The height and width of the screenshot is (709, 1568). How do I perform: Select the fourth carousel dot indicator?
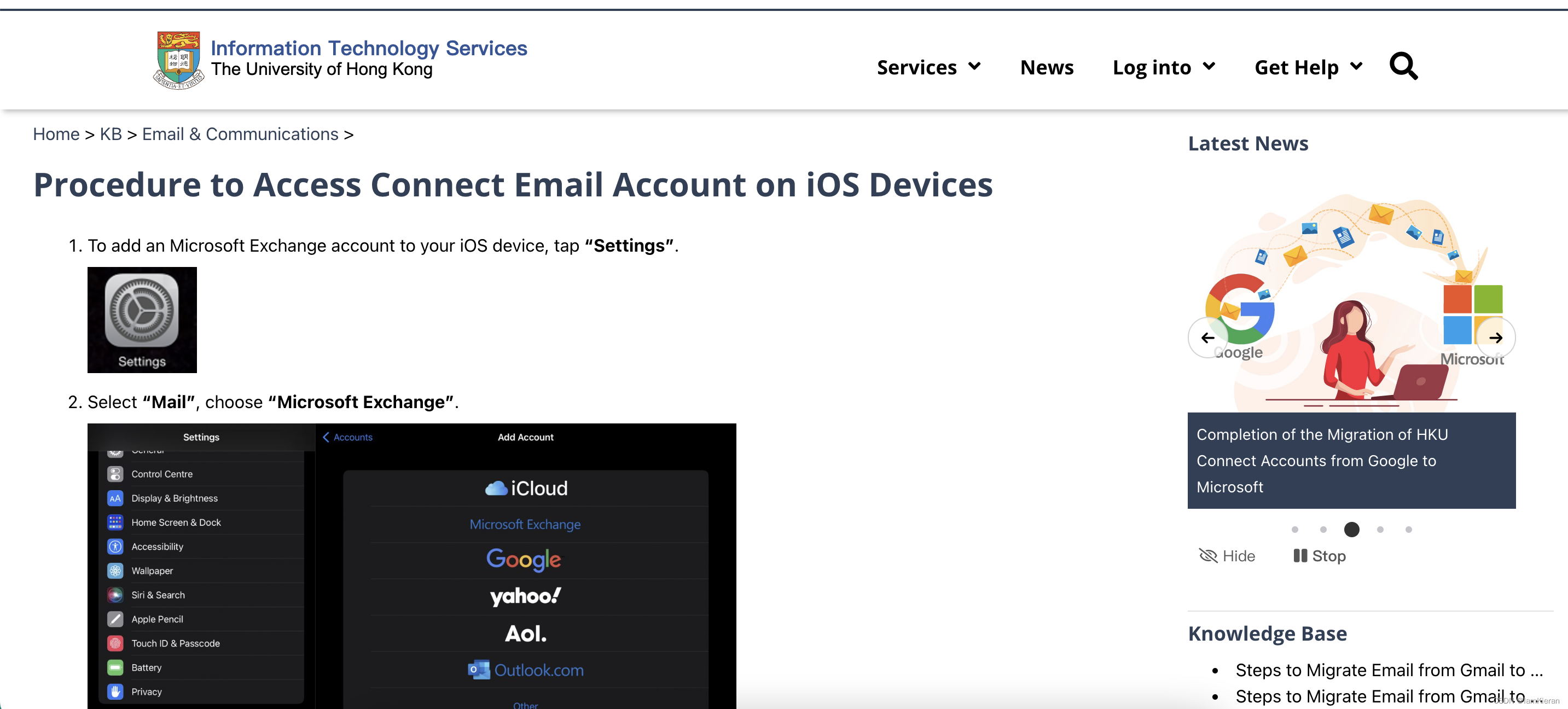click(x=1380, y=530)
